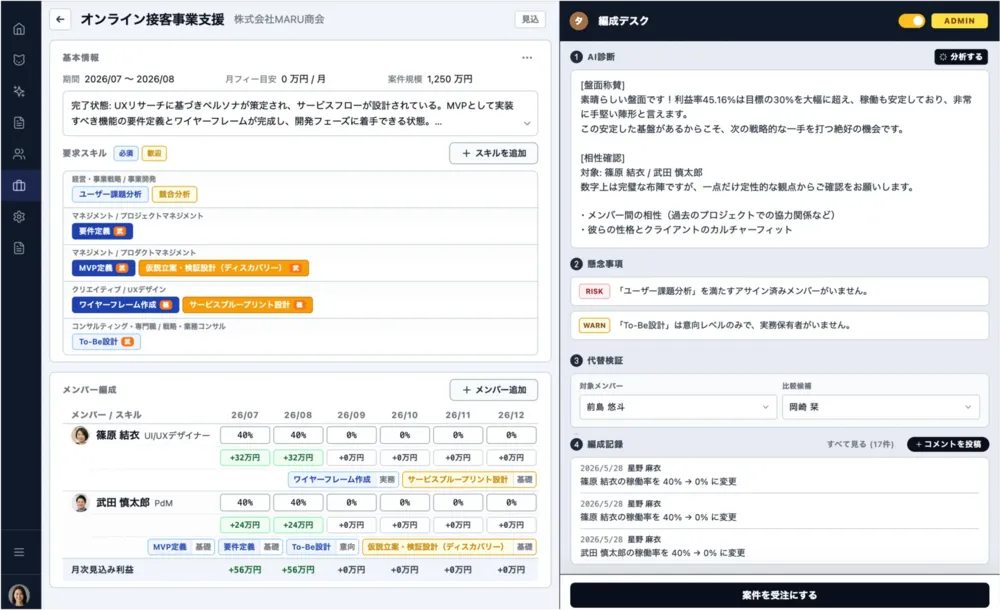
Task: Select the 競合分析 skill chip
Action: [x=174, y=194]
